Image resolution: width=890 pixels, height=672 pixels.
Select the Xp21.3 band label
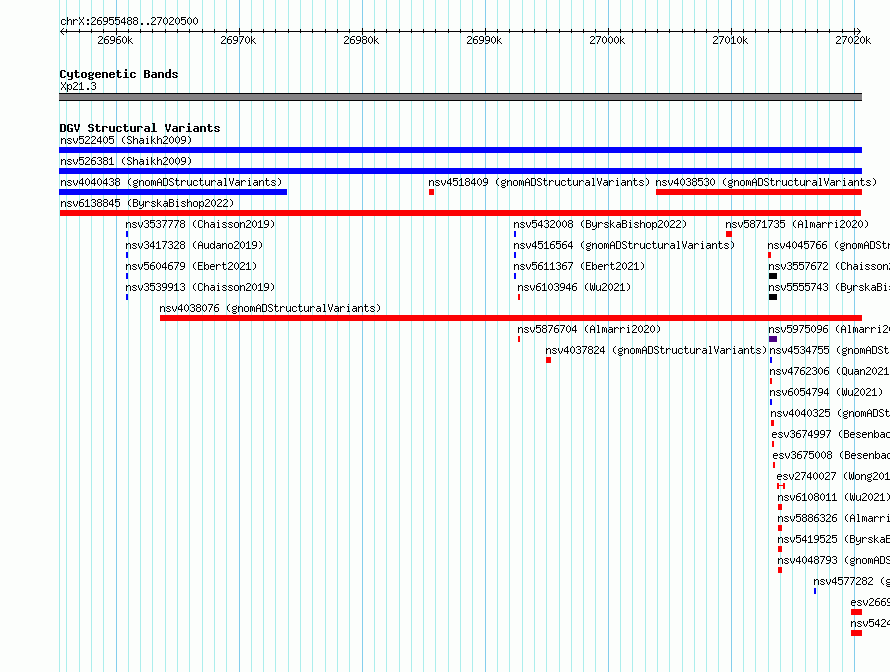pyautogui.click(x=78, y=86)
